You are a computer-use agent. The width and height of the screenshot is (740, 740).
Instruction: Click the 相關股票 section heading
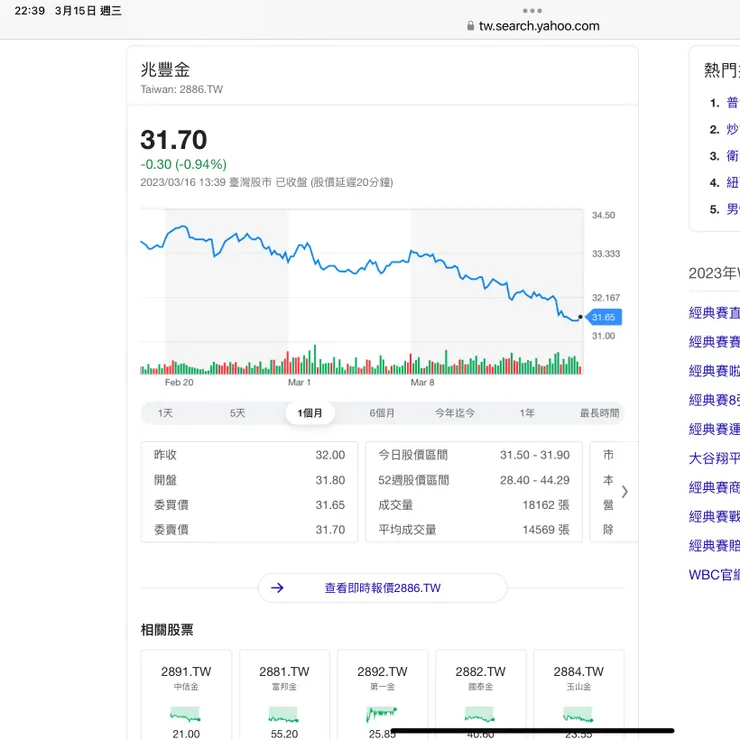coord(167,630)
